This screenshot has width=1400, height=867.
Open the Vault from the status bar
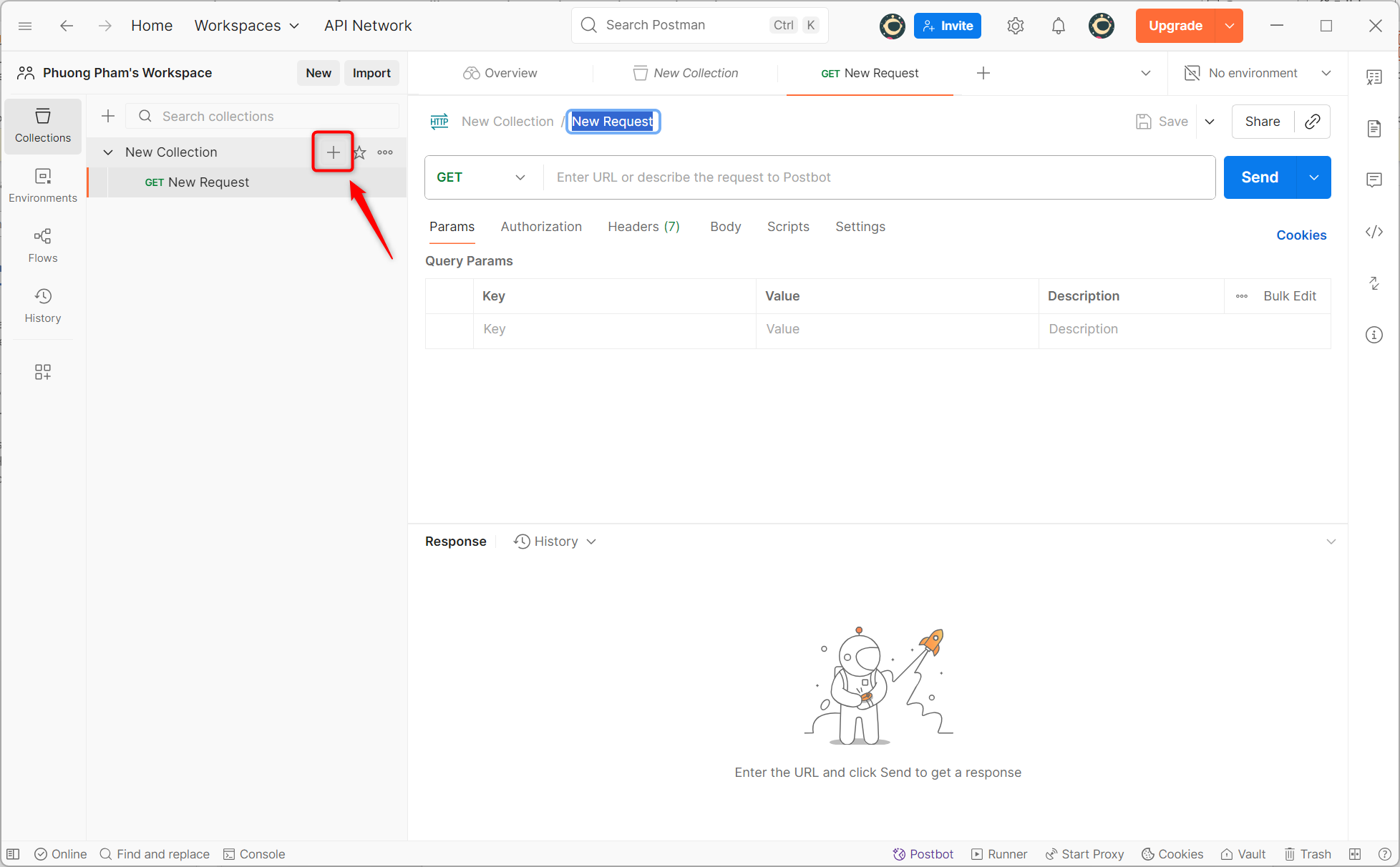1243,853
